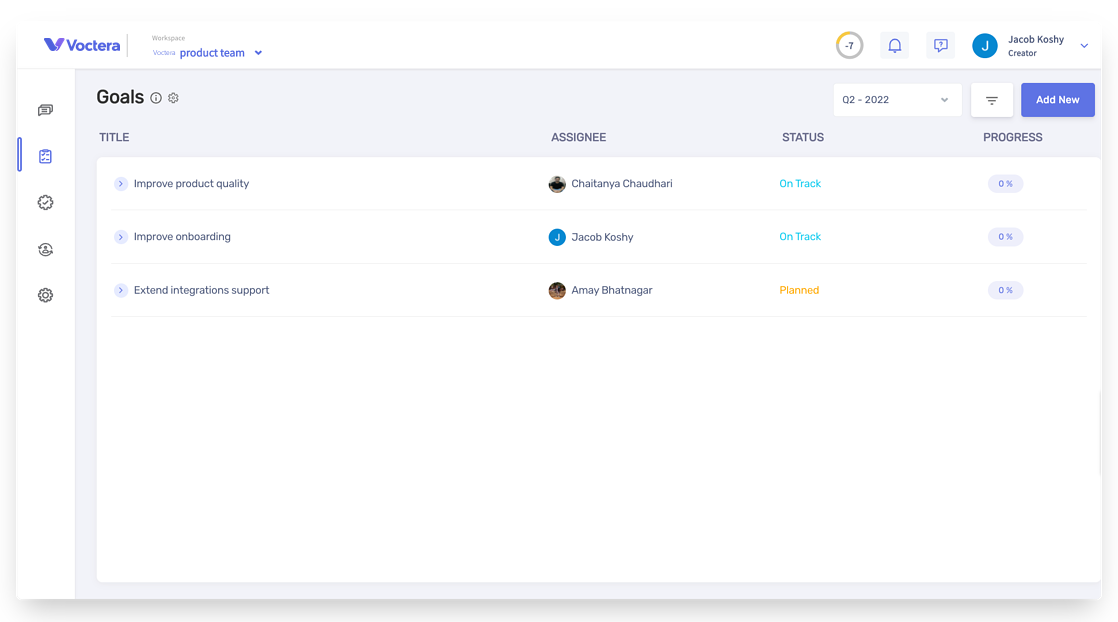
Task: Click the Voctera logo
Action: click(82, 45)
